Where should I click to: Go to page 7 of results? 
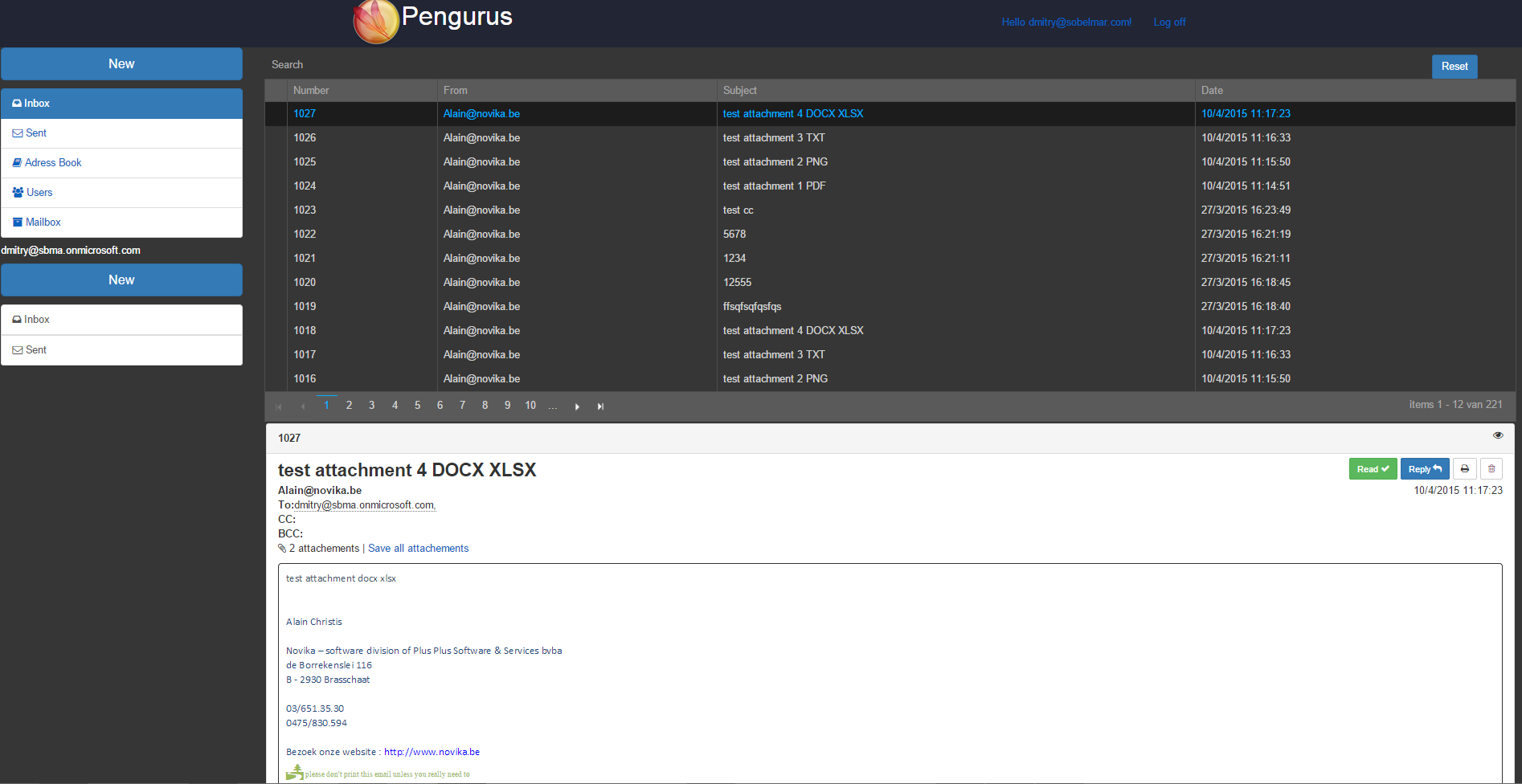pyautogui.click(x=462, y=406)
